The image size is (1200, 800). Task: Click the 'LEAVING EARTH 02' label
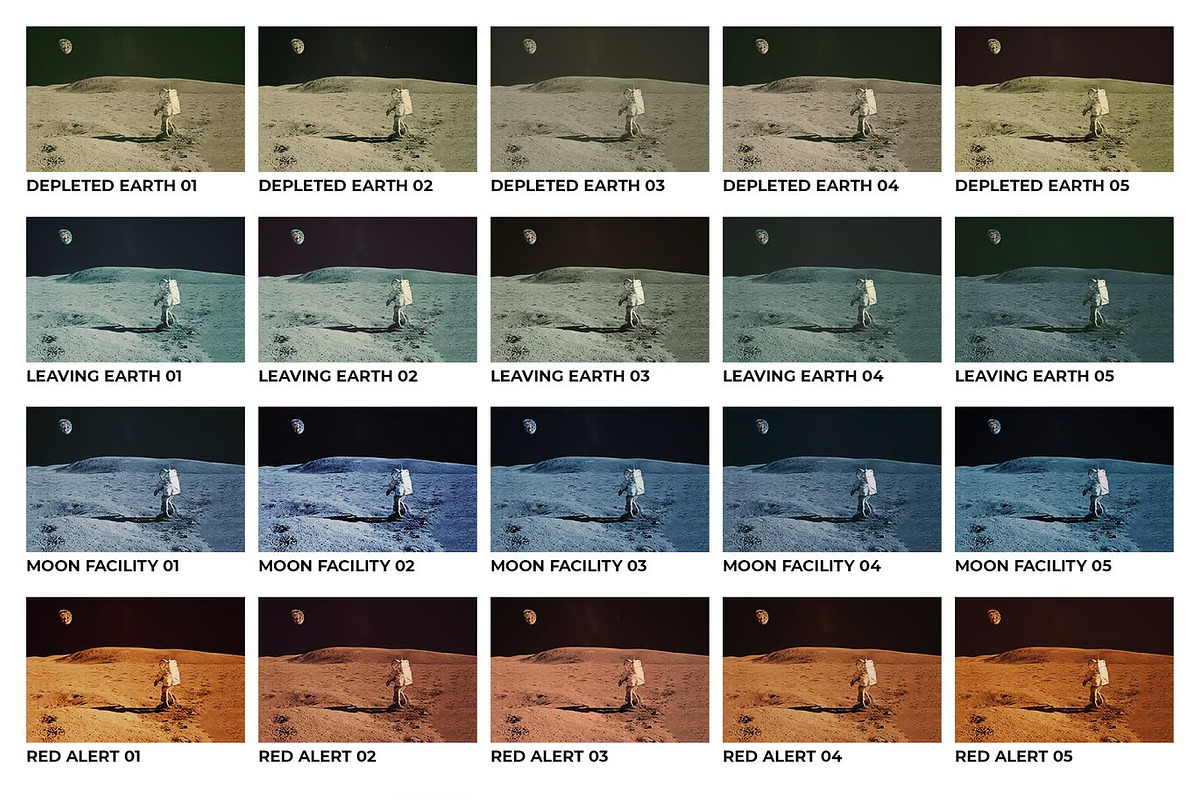[338, 376]
